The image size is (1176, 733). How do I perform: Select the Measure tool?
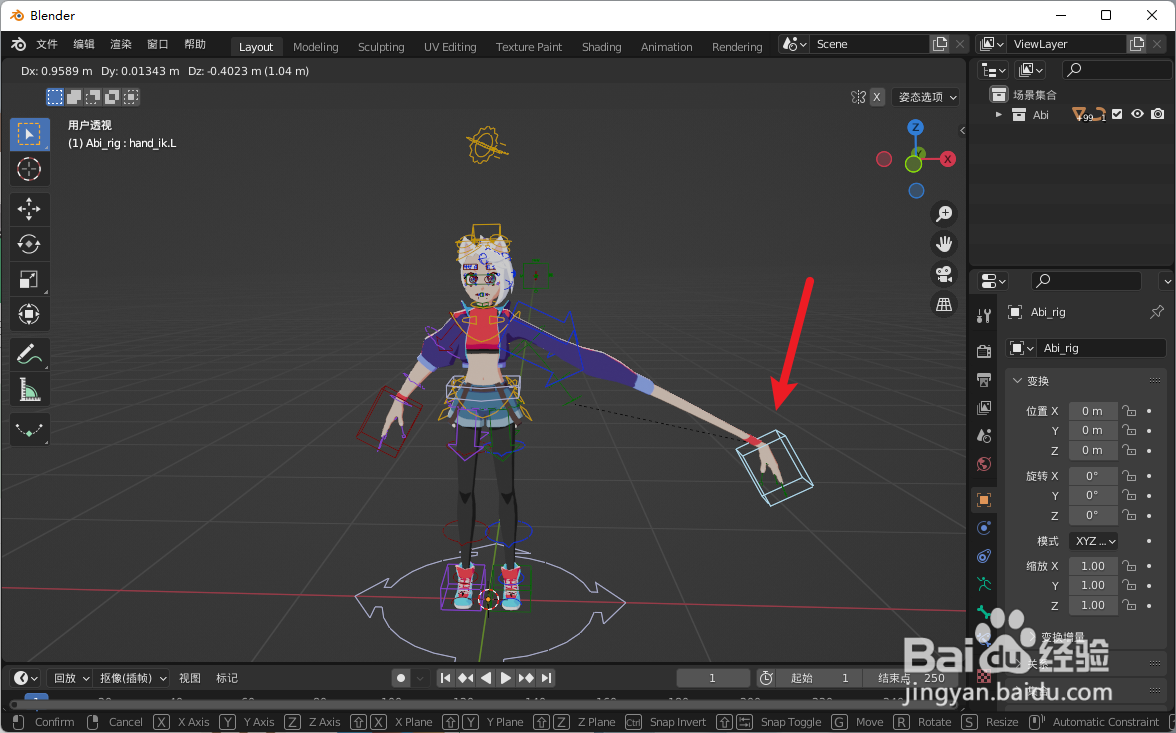click(29, 389)
